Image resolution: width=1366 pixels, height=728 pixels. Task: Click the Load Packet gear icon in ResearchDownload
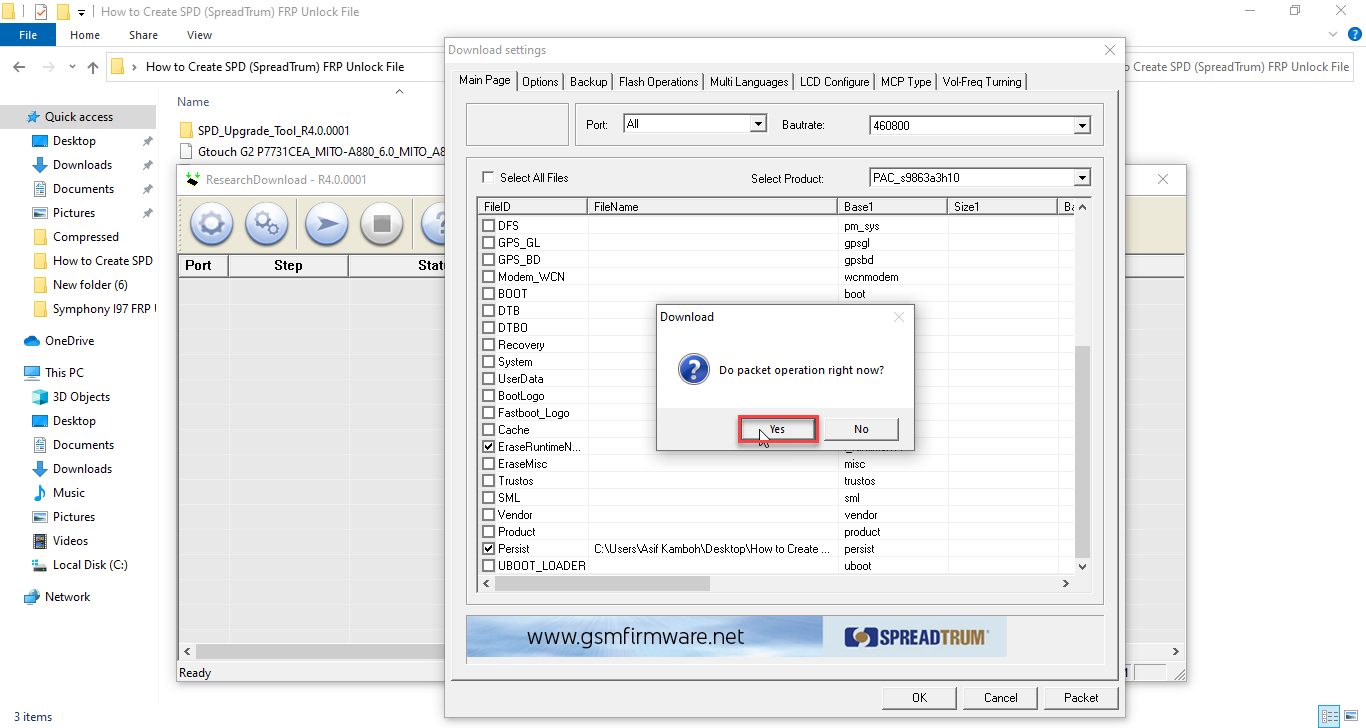211,224
